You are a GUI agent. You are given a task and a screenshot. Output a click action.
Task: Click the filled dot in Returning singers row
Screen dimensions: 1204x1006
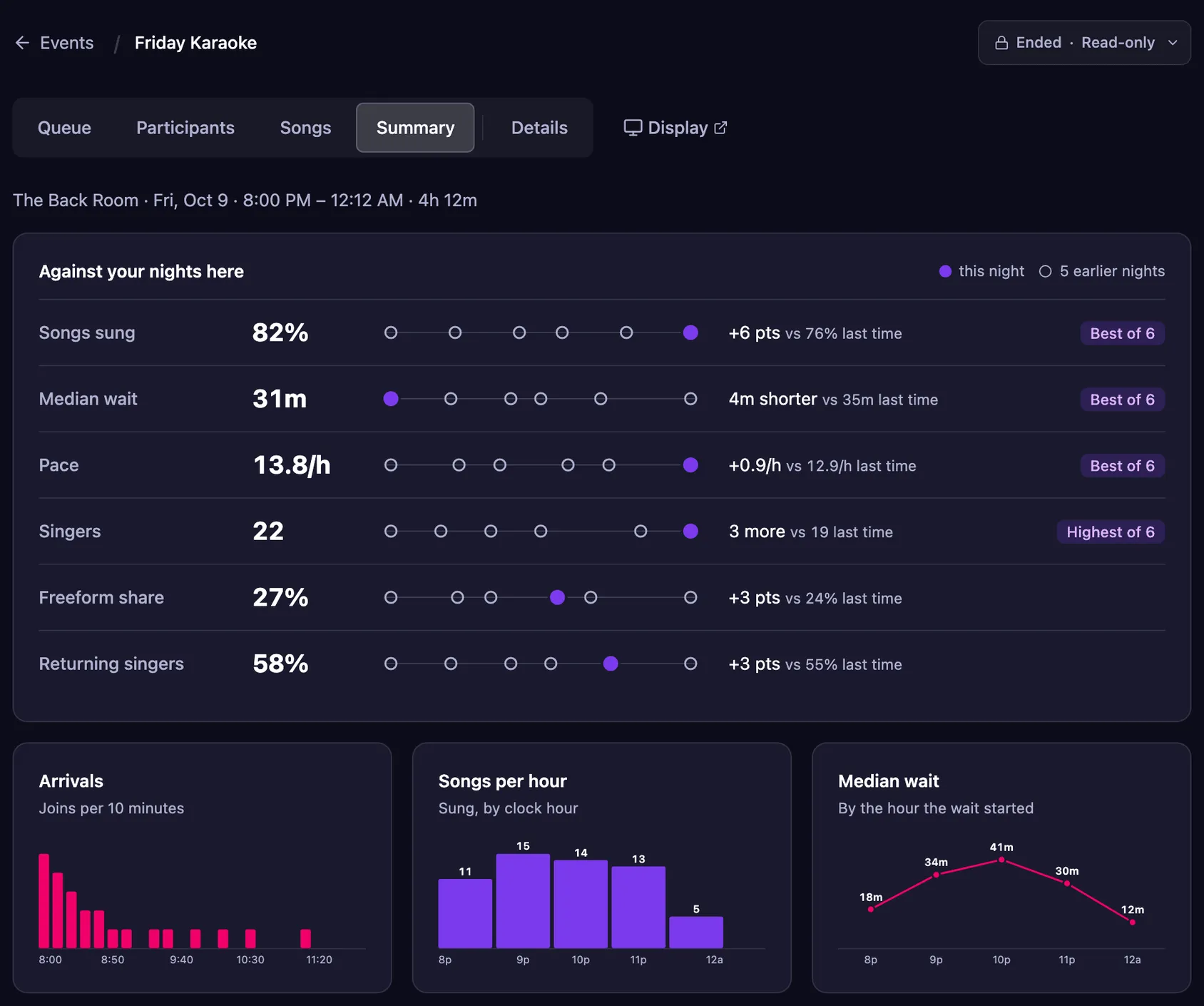(611, 664)
